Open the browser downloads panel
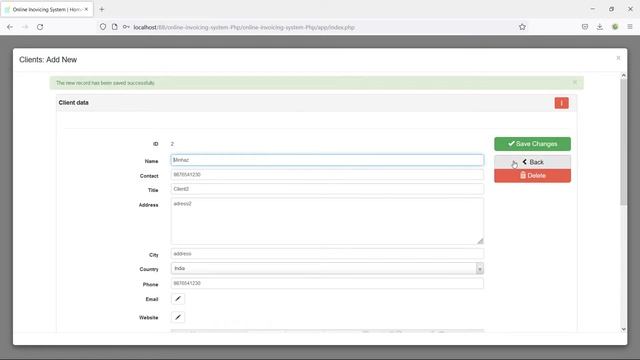This screenshot has width=640, height=360. click(x=600, y=27)
